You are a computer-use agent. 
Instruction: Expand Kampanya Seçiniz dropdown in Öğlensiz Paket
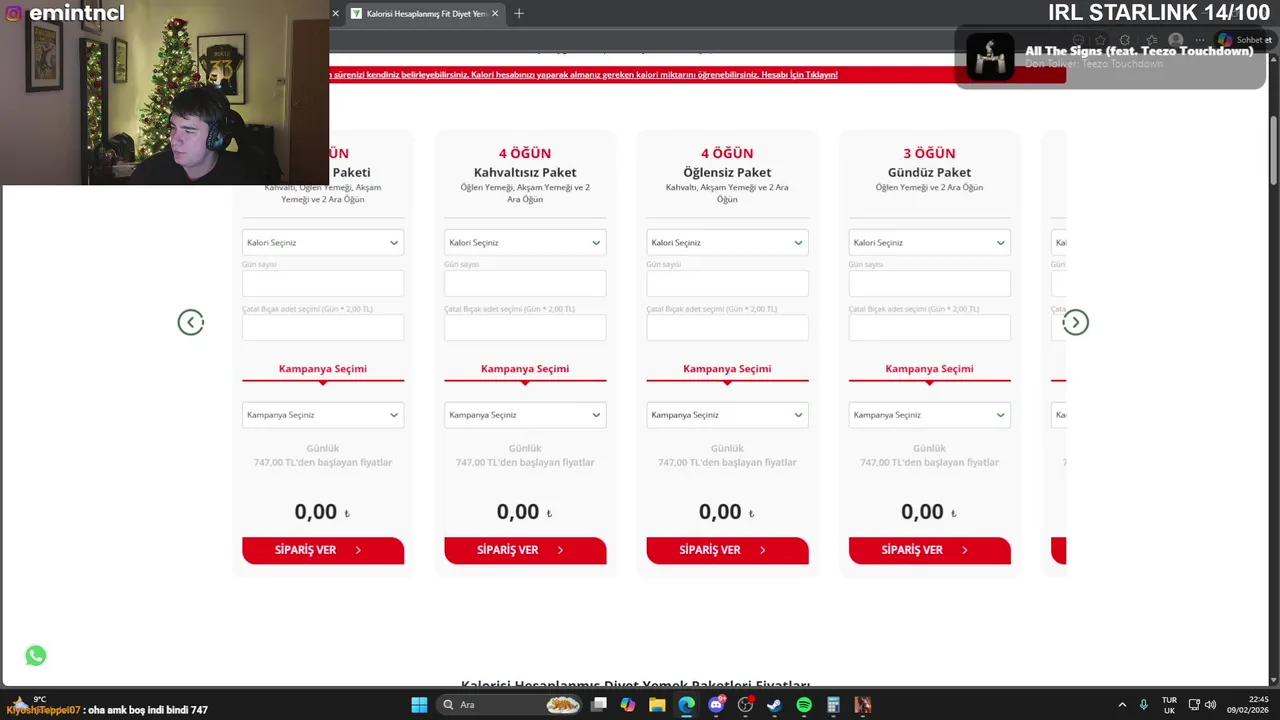[727, 415]
